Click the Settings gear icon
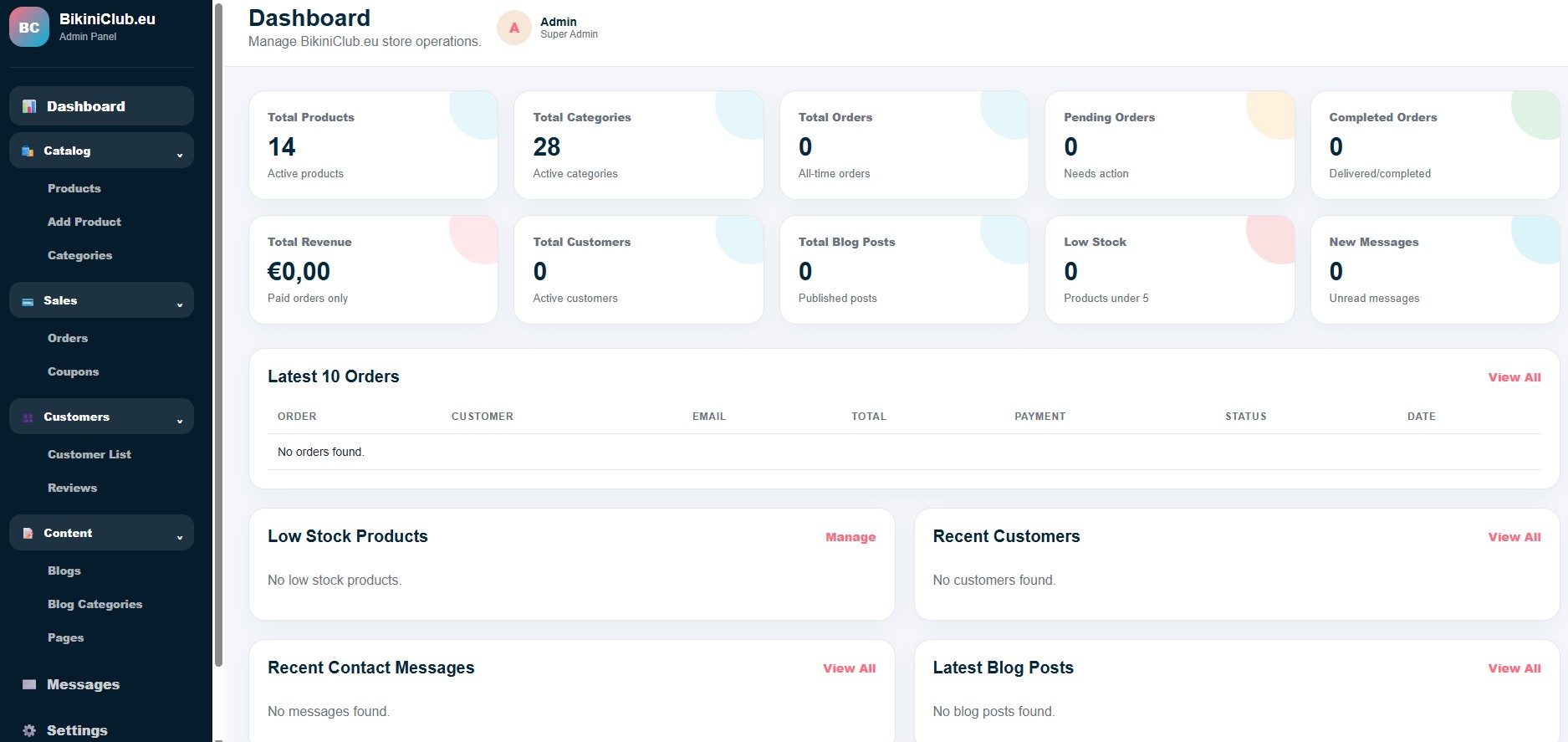Screen dimensions: 1568x742 29,730
